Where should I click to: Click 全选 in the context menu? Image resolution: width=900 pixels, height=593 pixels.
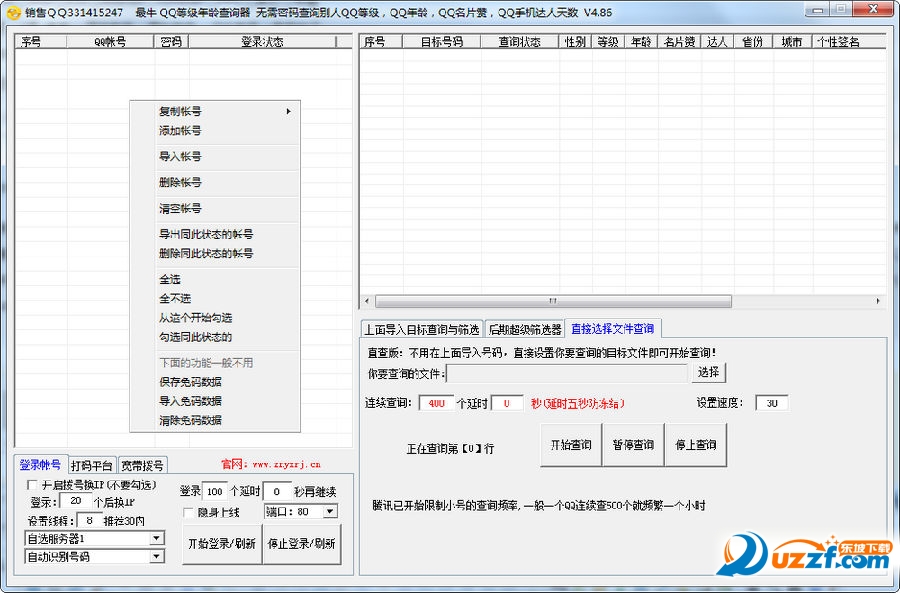(170, 279)
